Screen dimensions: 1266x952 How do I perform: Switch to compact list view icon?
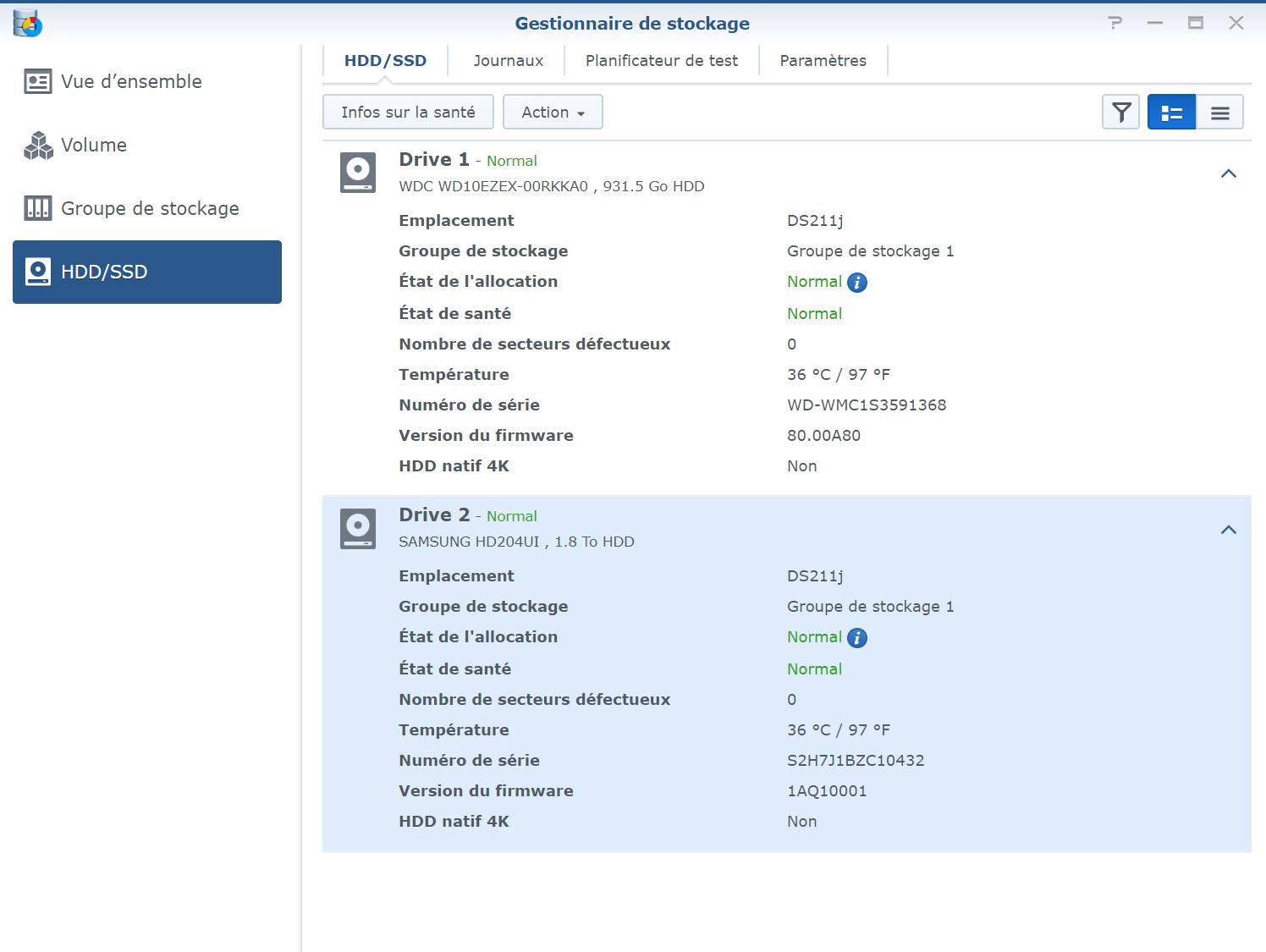[1219, 112]
